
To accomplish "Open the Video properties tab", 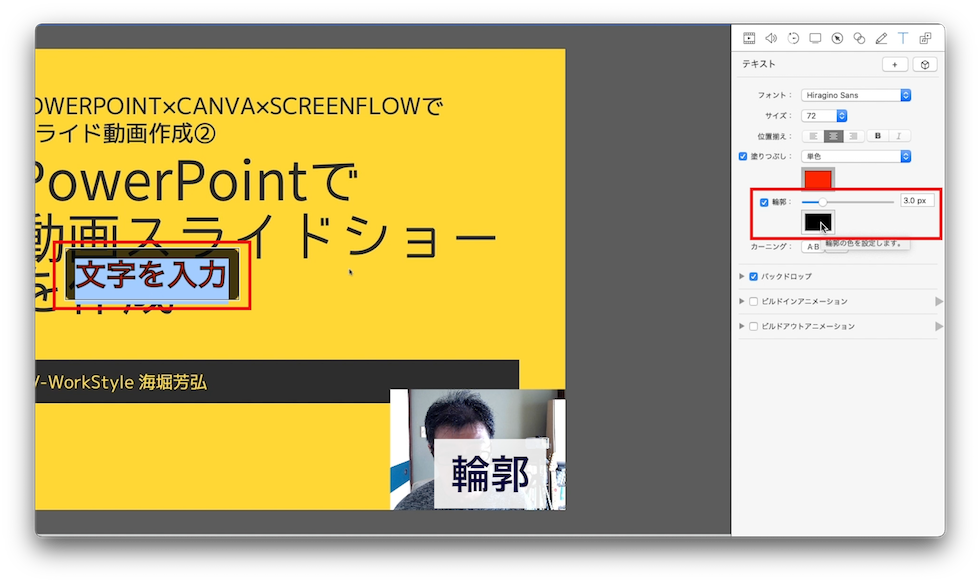I will point(748,37).
